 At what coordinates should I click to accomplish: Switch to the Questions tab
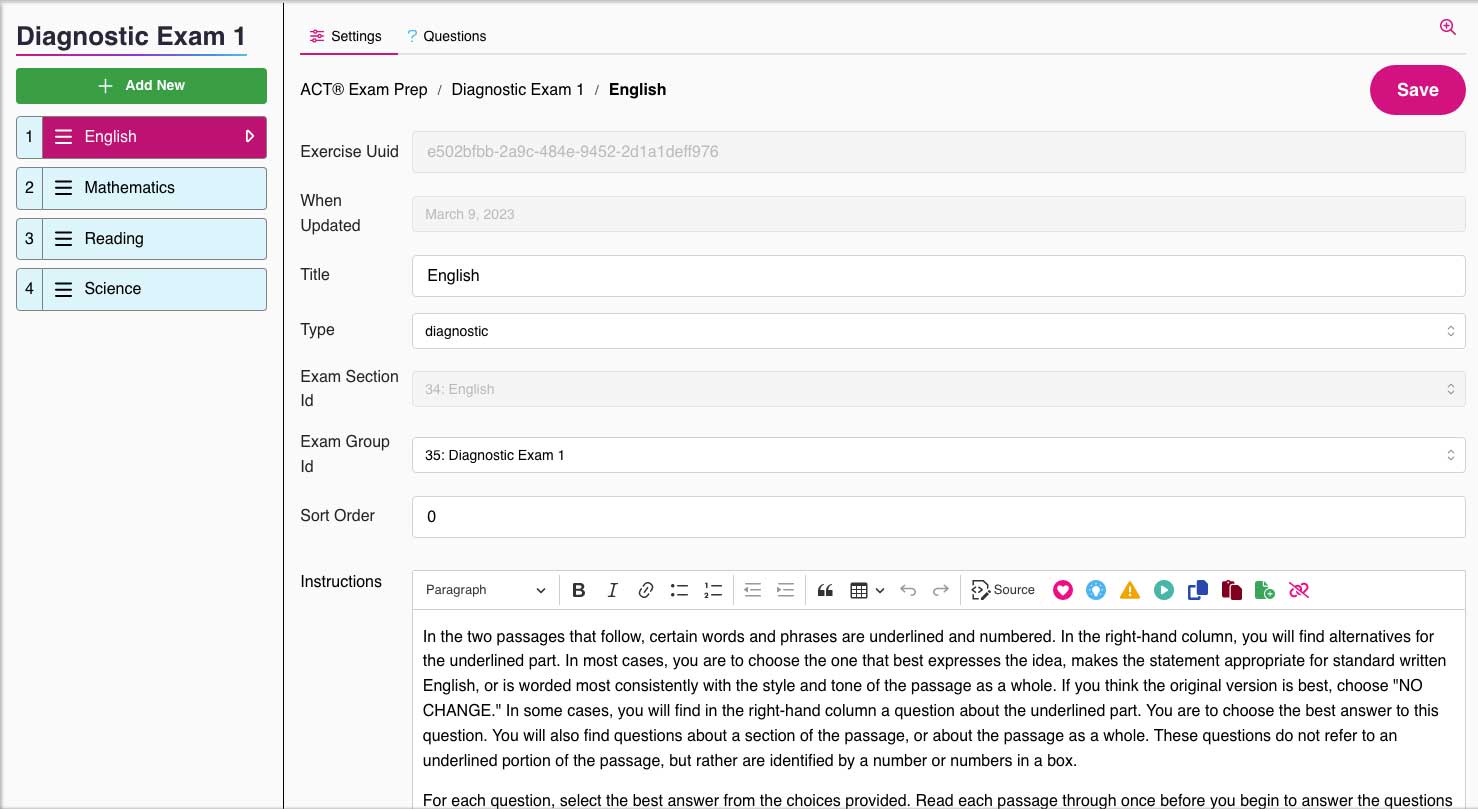[x=446, y=36]
